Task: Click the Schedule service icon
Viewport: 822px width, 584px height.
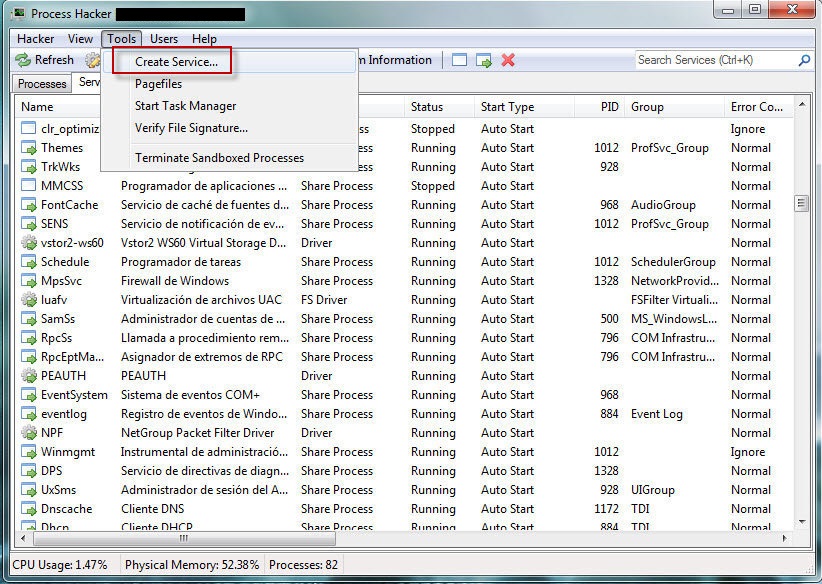Action: pos(28,262)
